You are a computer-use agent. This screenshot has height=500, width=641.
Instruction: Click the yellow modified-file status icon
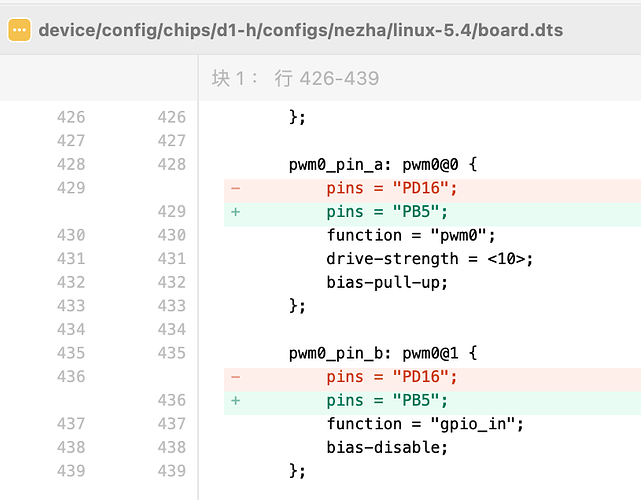click(19, 30)
